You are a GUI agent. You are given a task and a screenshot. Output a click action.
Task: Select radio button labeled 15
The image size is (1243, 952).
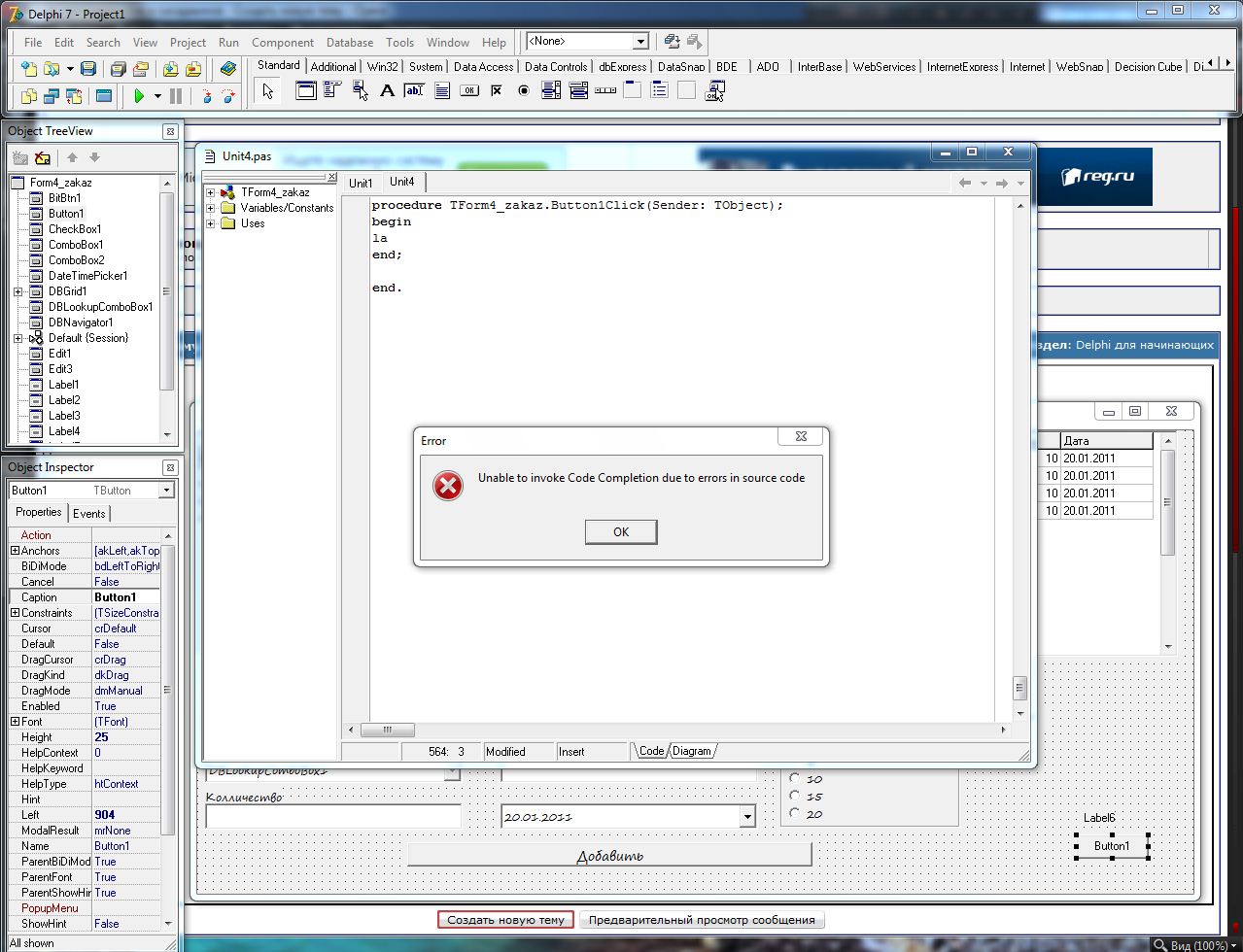pos(794,796)
